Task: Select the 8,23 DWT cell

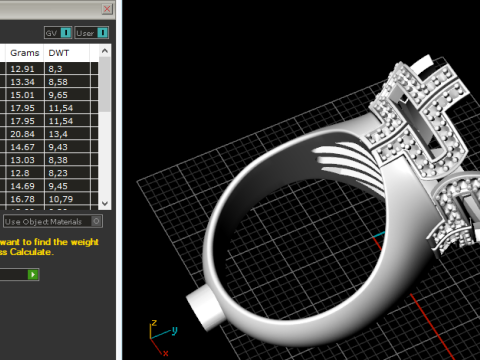Action: point(67,173)
